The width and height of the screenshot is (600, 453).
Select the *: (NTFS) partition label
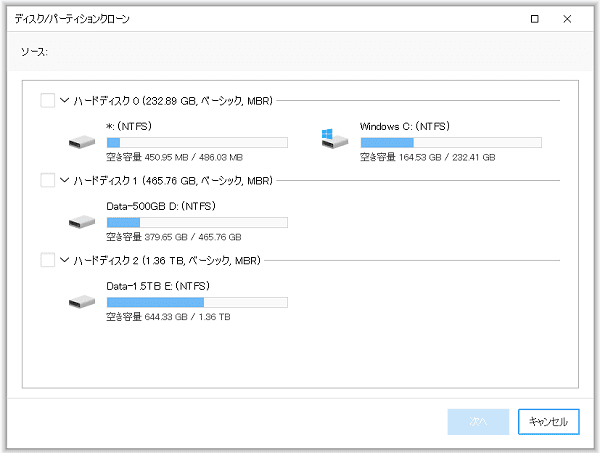click(x=131, y=127)
